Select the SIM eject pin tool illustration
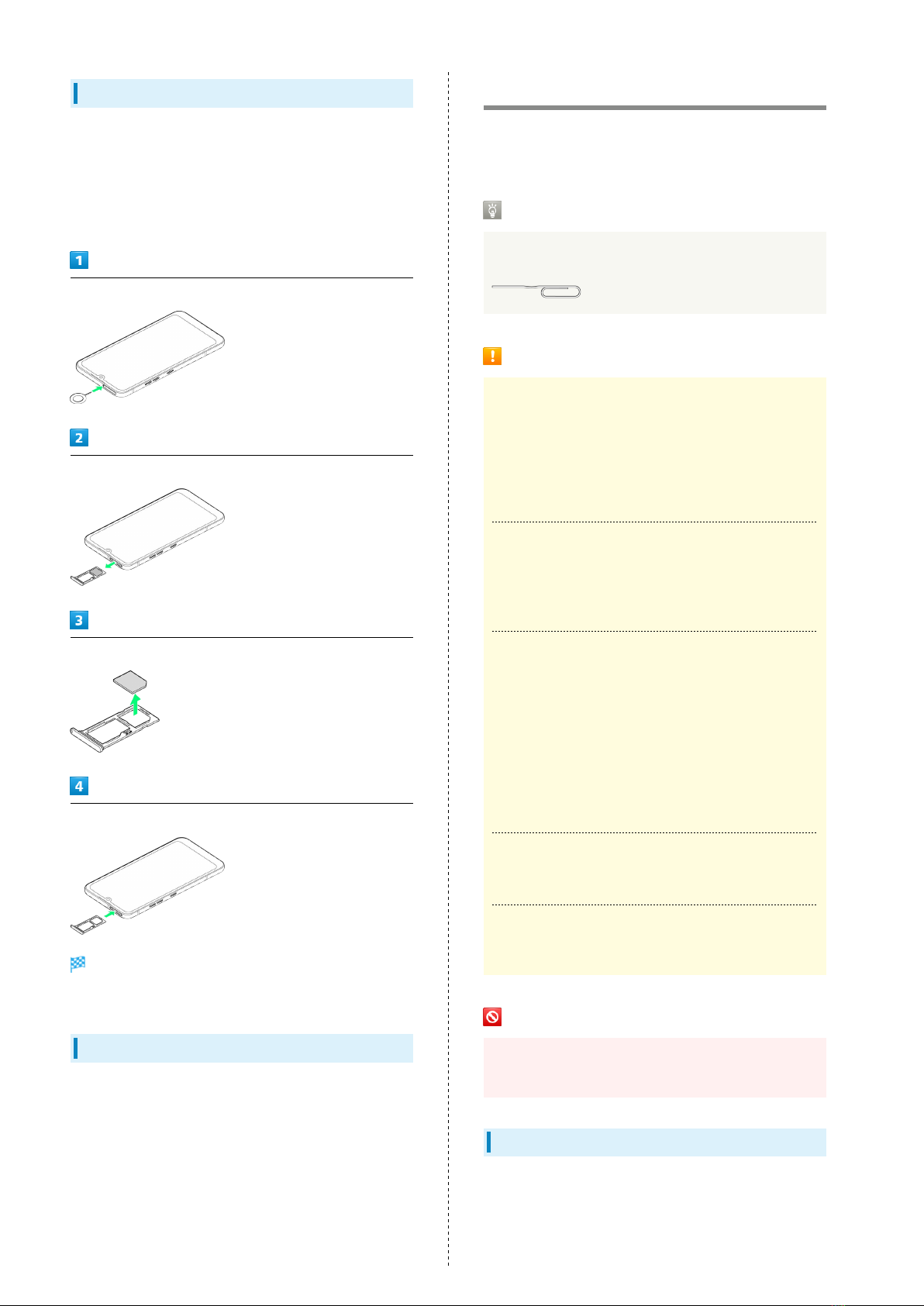Screen dimensions: 924x1306 tap(536, 291)
